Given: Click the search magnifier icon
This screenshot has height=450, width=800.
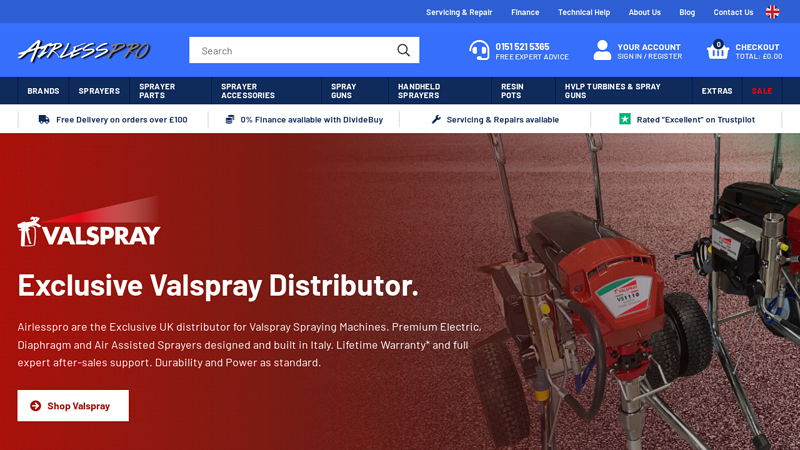Looking at the screenshot, I should click(403, 50).
